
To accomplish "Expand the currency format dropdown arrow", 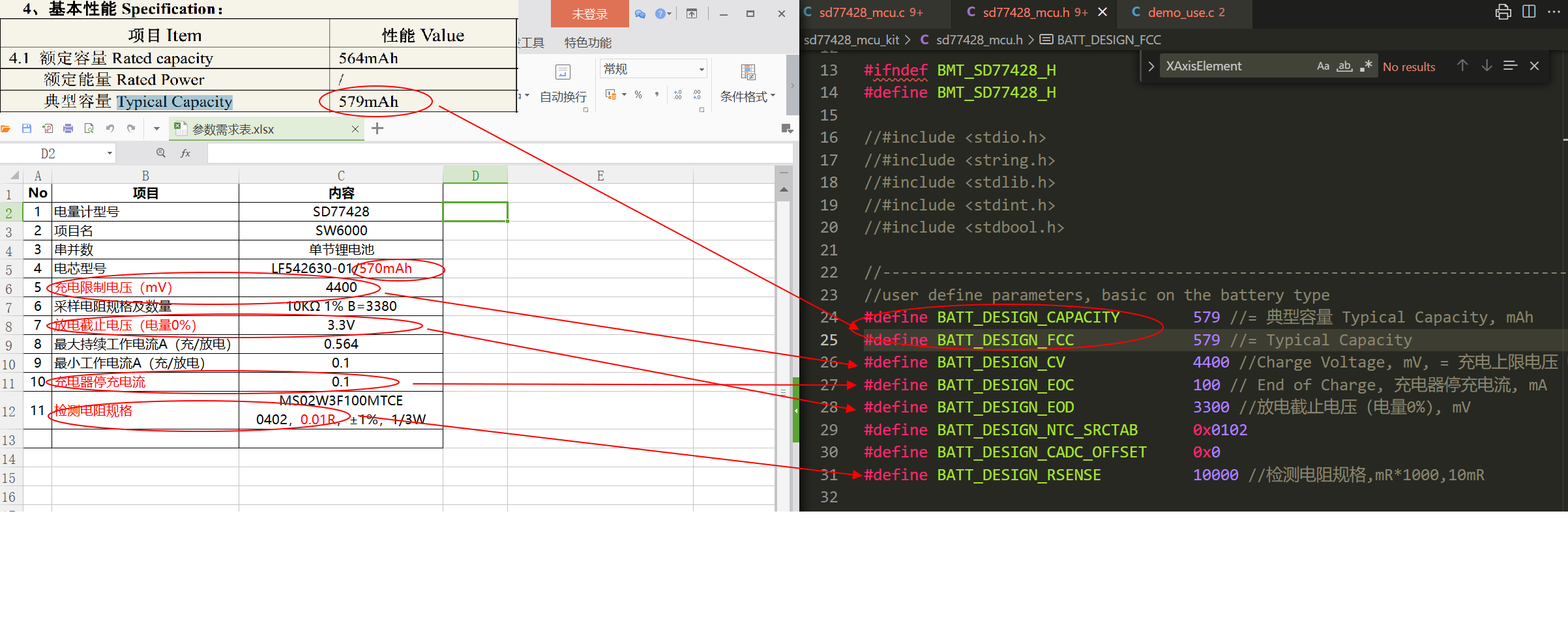I will tap(624, 95).
